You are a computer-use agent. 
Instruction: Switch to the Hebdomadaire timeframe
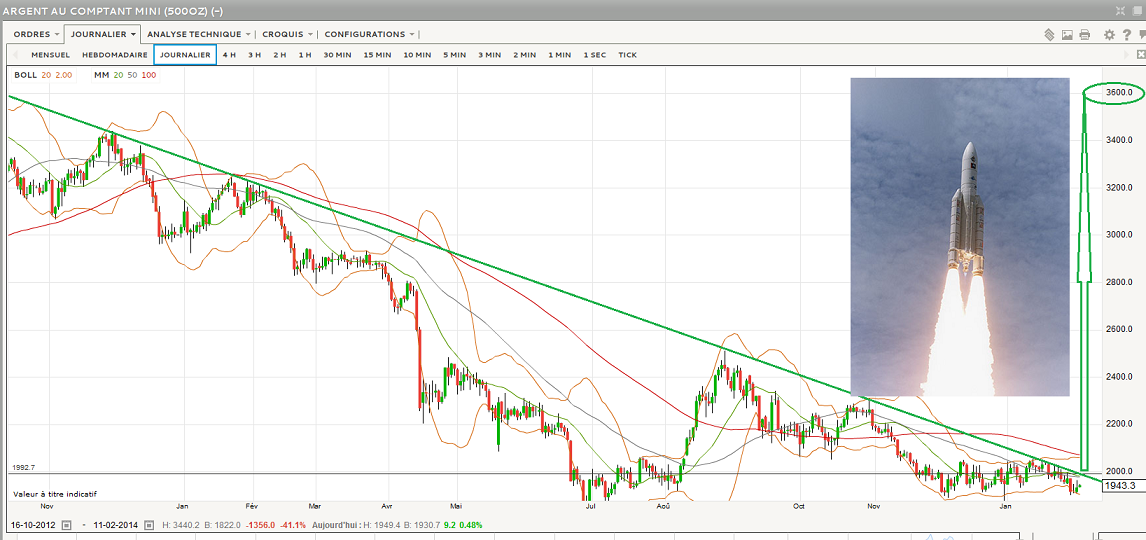pos(115,55)
